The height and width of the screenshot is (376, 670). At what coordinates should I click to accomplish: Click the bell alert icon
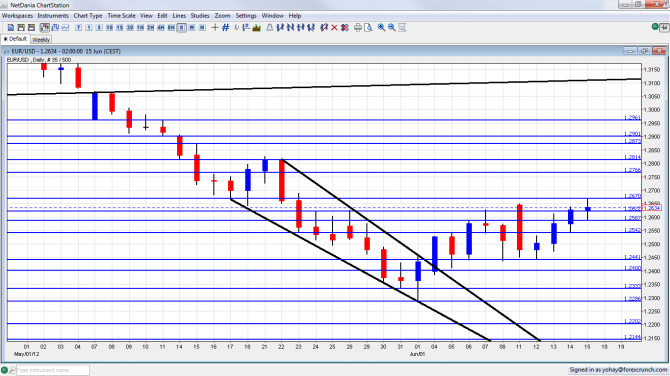[x=270, y=27]
